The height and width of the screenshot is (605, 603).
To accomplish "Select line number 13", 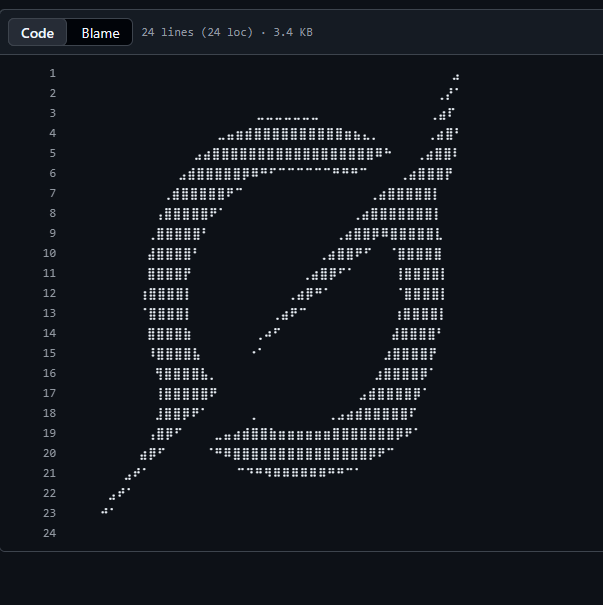I will (x=50, y=313).
